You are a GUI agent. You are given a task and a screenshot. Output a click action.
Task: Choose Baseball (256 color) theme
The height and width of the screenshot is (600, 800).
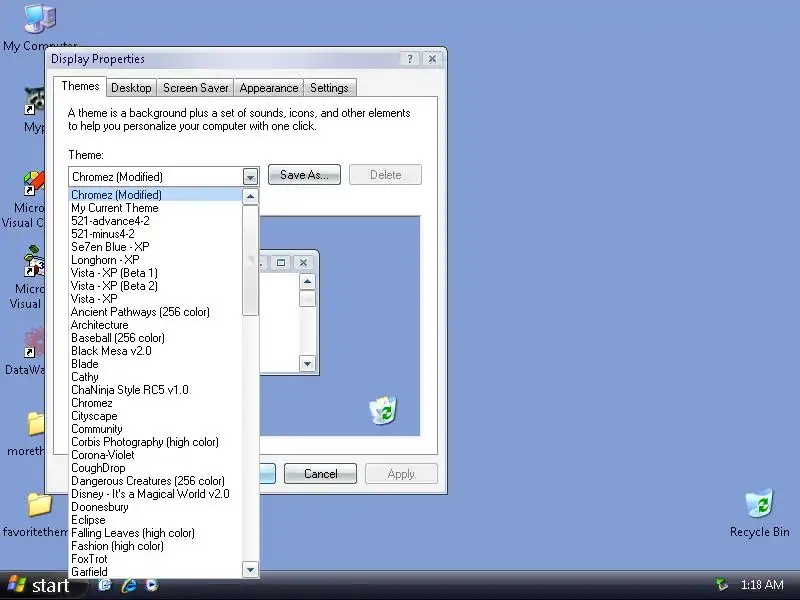(x=156, y=338)
